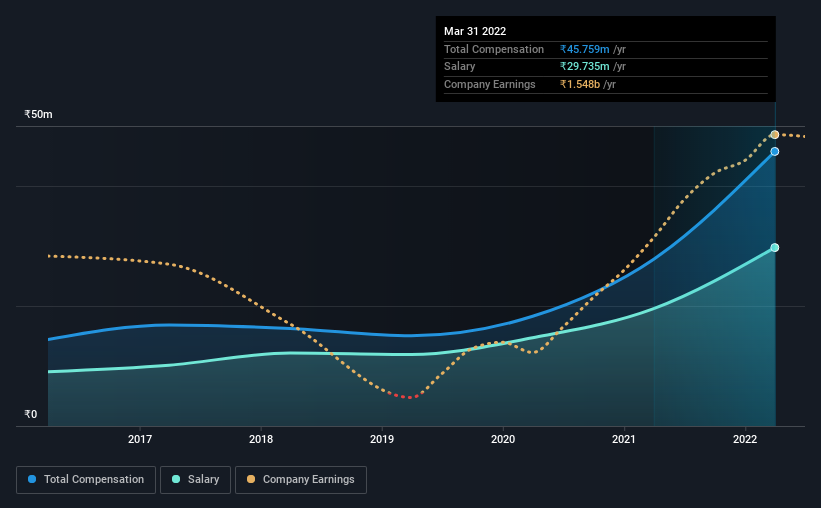
Task: Click the 2021 x-axis label
Action: click(624, 439)
